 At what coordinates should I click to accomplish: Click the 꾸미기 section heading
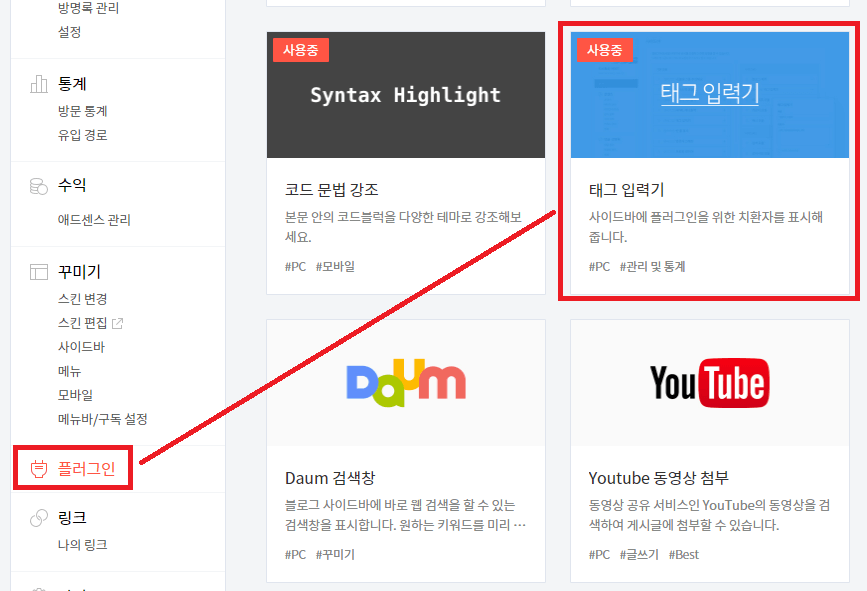point(79,272)
